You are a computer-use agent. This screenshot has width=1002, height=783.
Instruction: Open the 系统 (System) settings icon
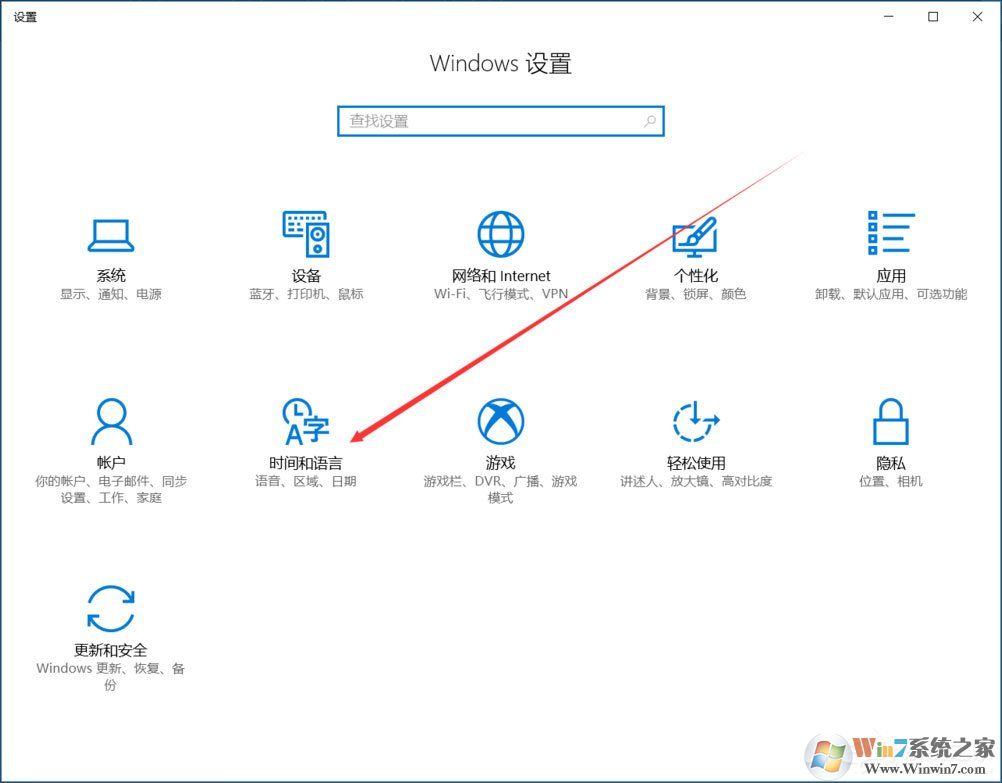click(x=110, y=234)
